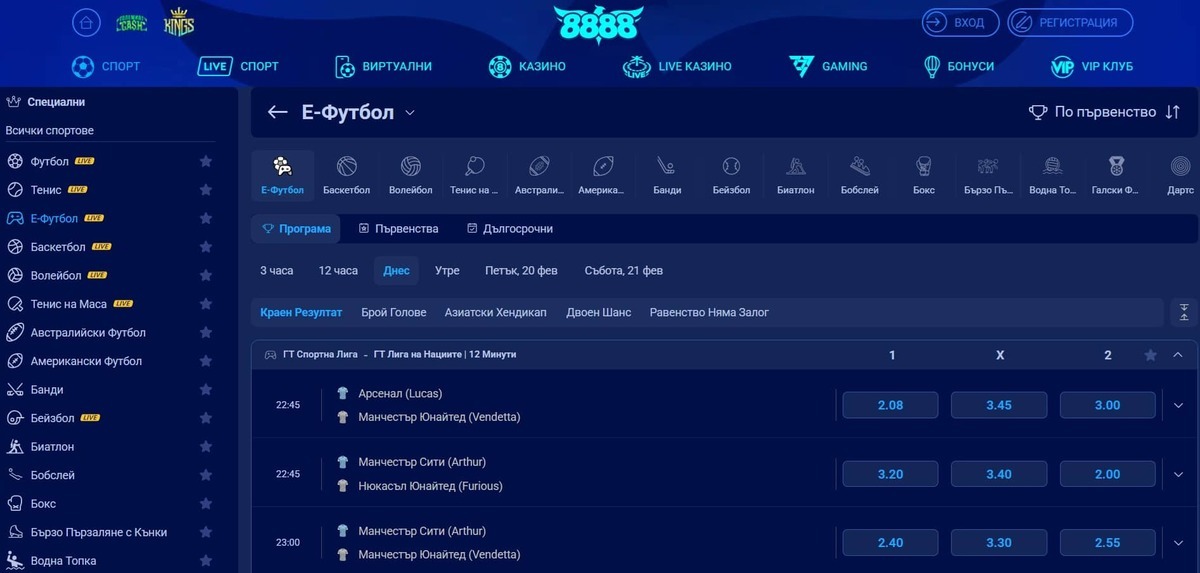This screenshot has width=1200, height=573.
Task: Favorite the ГТ Спортна Лига league star
Action: pos(1151,355)
